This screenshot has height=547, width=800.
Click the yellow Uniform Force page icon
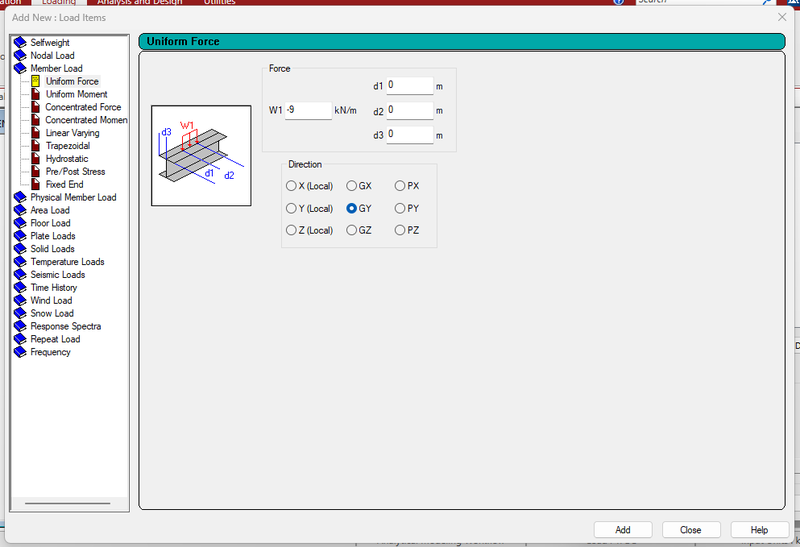coord(35,81)
